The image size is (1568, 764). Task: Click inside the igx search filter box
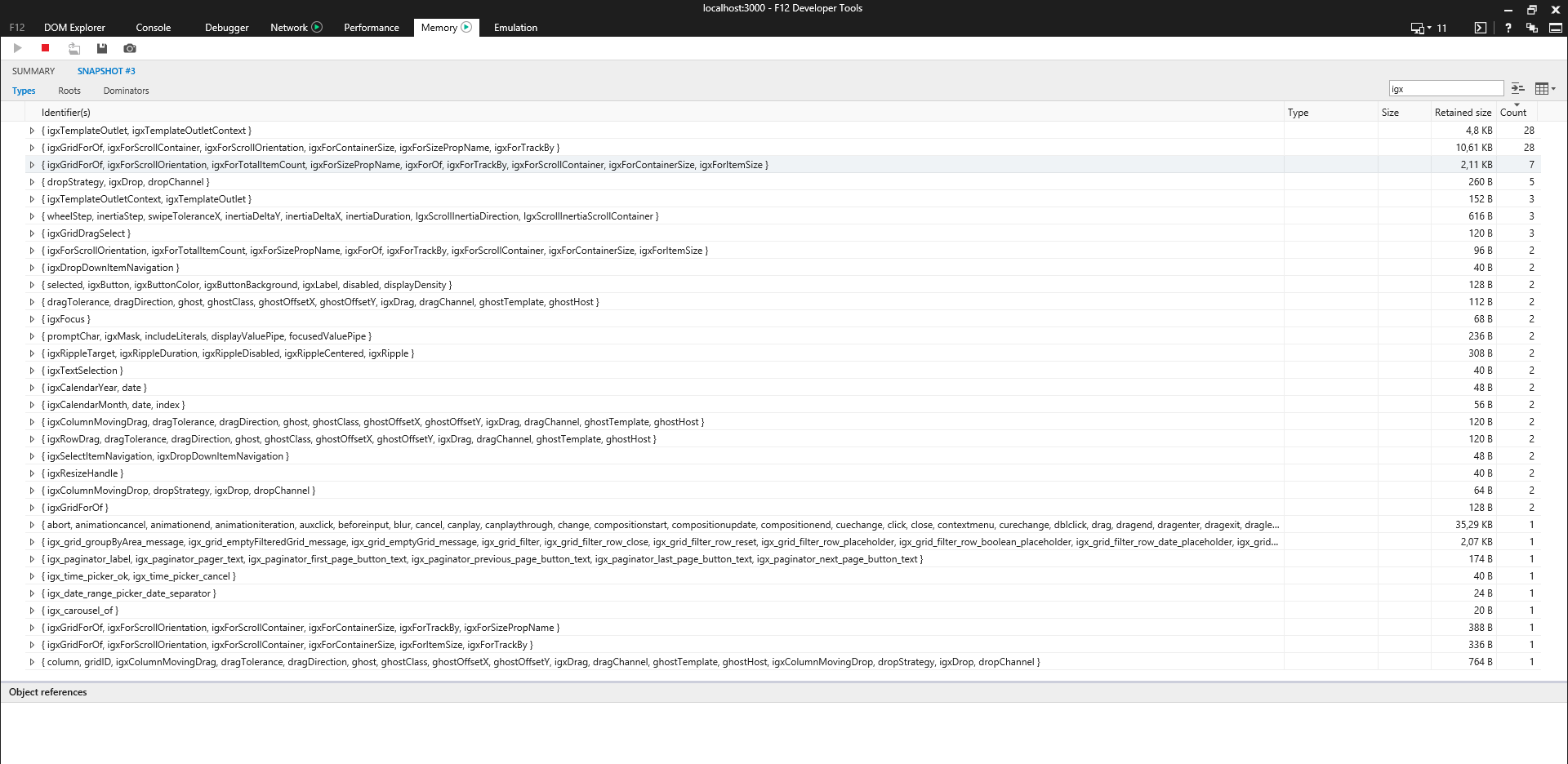pos(1445,88)
